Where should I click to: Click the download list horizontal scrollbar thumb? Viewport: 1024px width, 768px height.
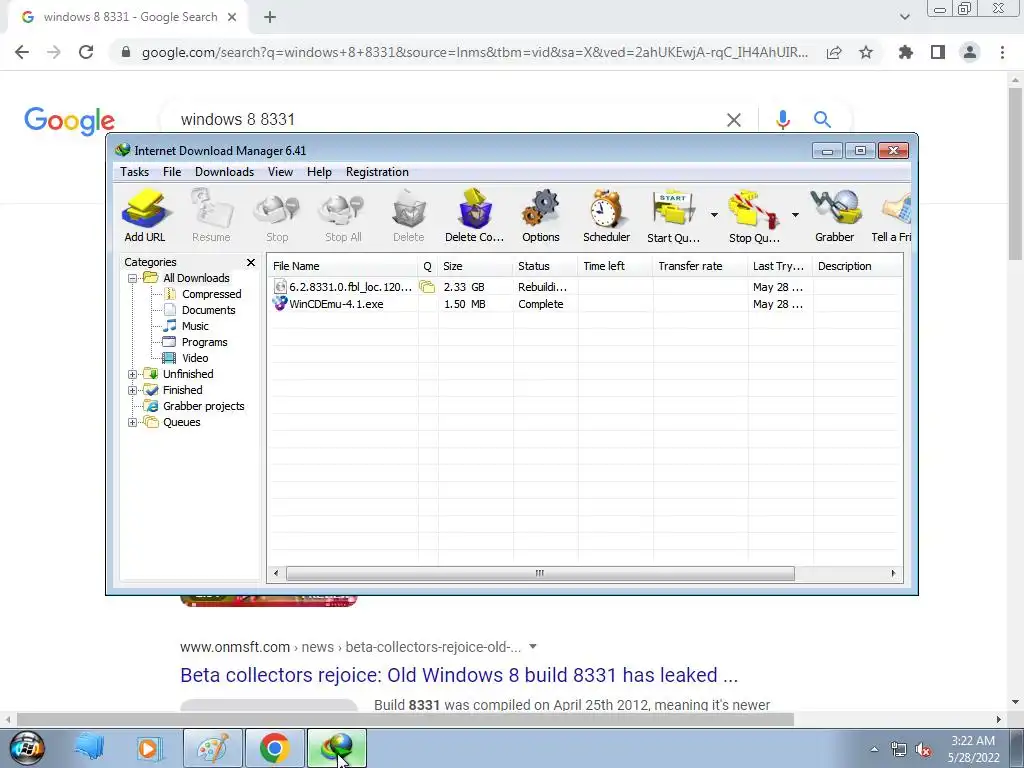pyautogui.click(x=540, y=573)
